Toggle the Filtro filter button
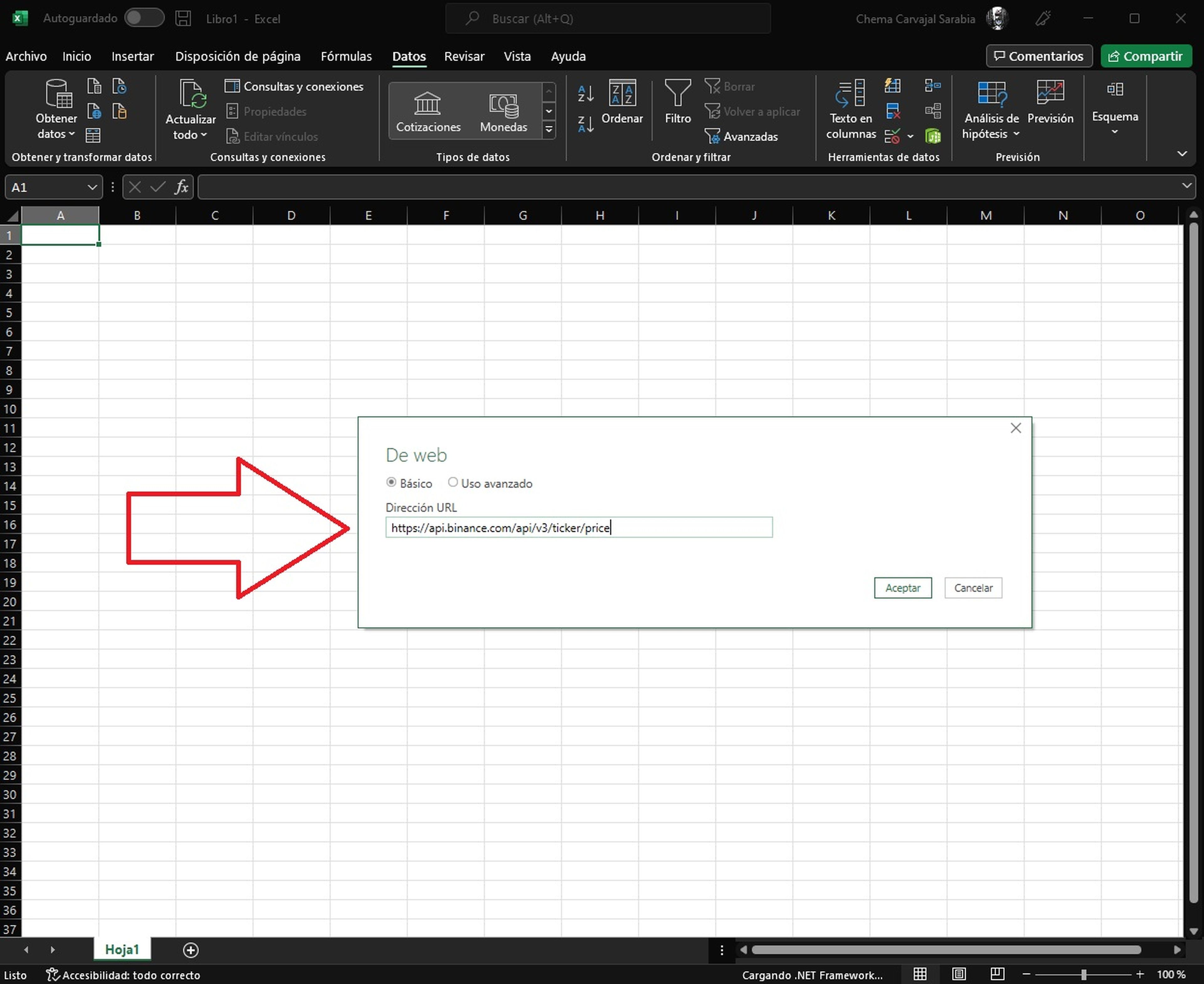Image resolution: width=1204 pixels, height=984 pixels. 677,102
